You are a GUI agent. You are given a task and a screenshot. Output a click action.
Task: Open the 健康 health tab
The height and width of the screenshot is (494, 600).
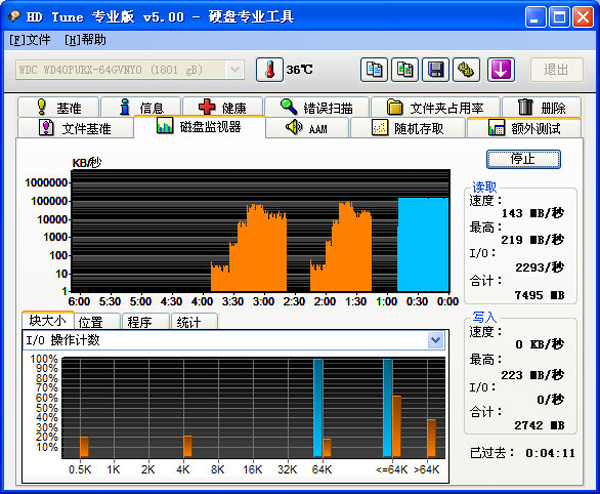223,108
